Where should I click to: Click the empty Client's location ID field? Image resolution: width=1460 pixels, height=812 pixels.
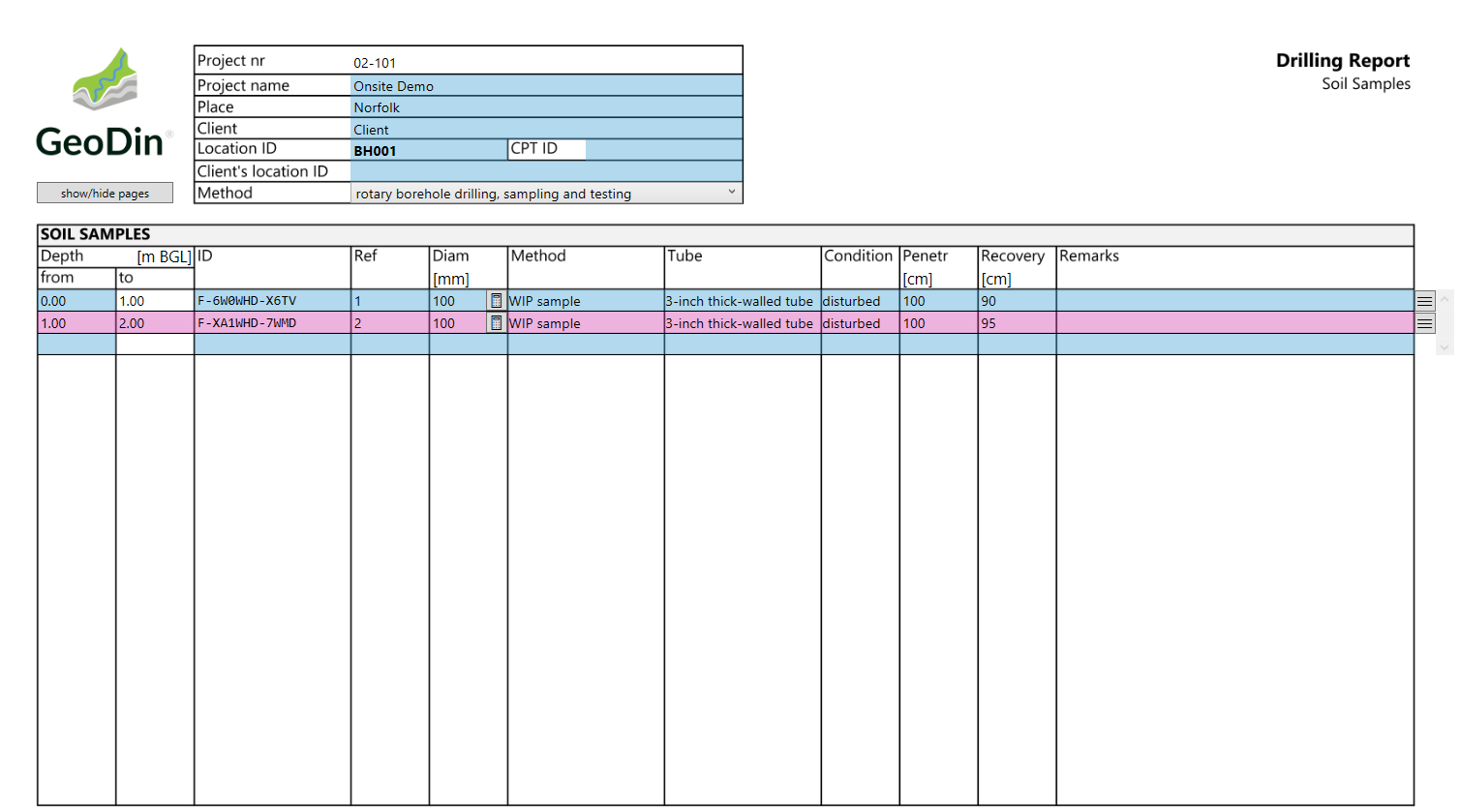coord(546,171)
